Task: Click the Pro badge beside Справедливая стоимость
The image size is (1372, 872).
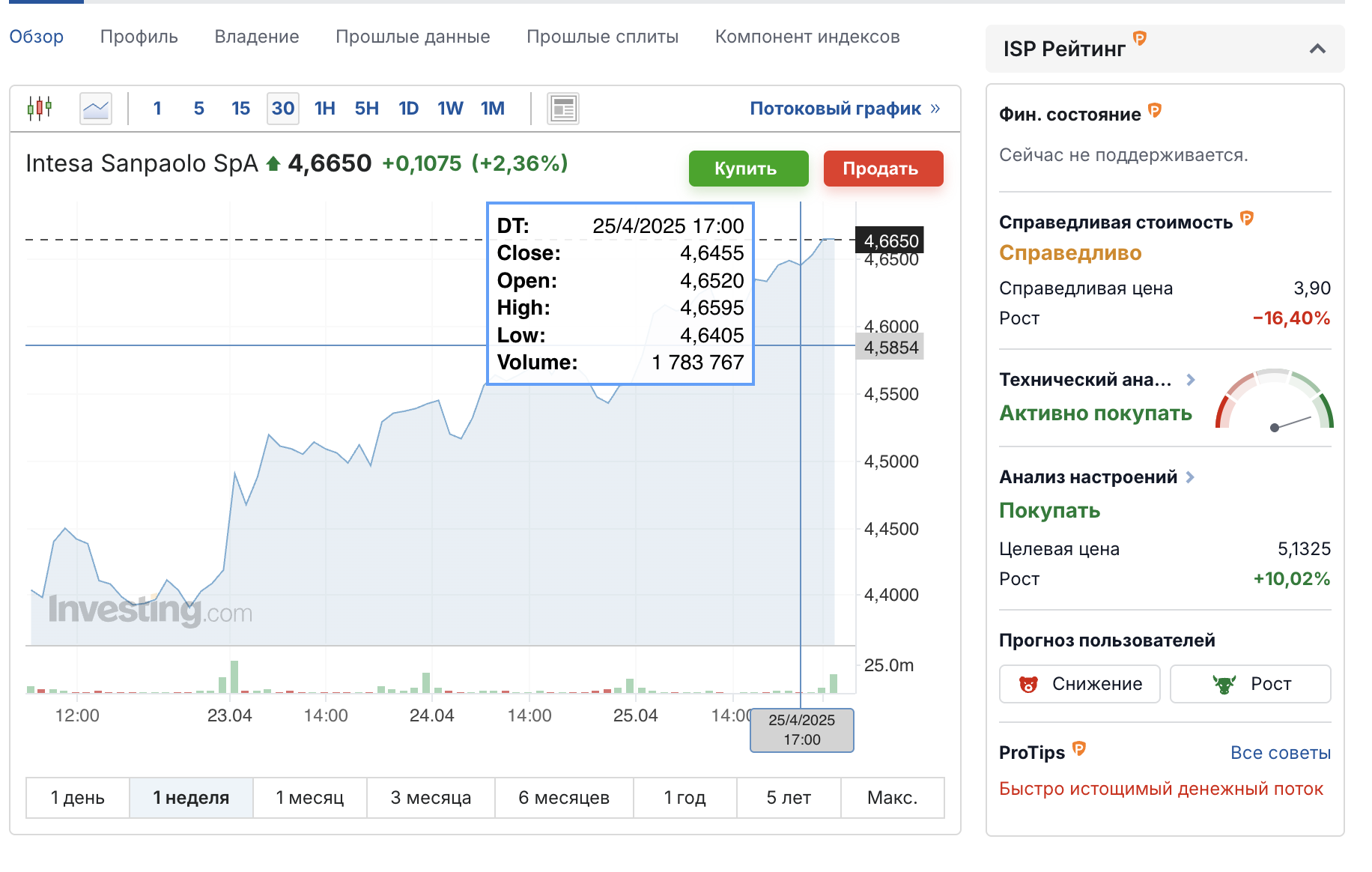Action: click(1247, 218)
